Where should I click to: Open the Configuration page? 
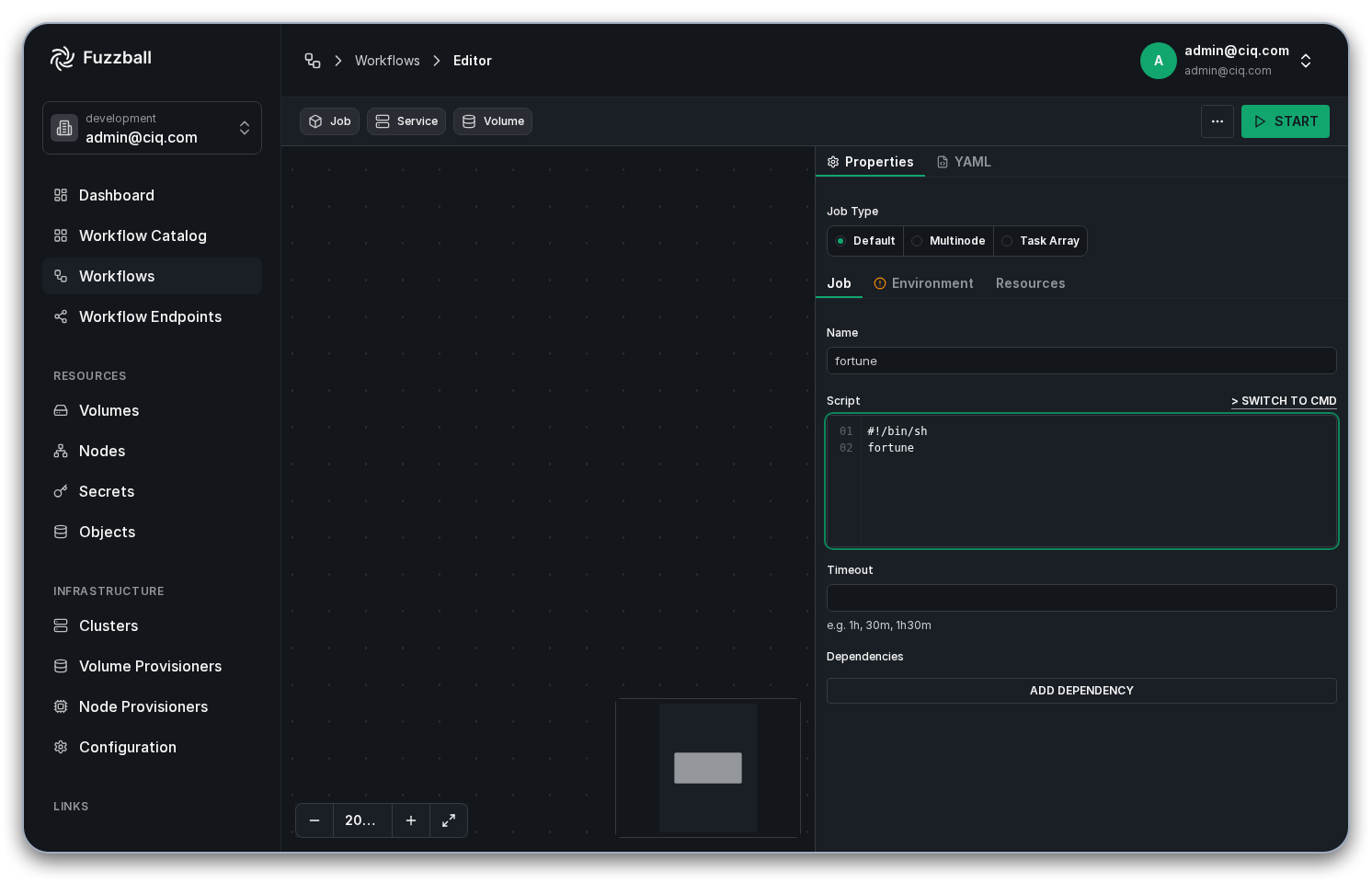pos(152,747)
